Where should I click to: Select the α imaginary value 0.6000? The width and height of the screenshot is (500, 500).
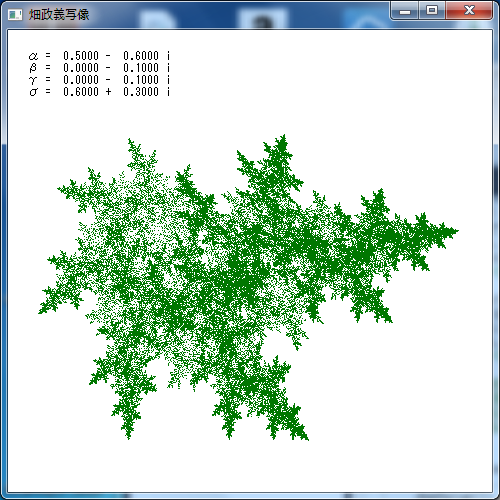click(141, 56)
